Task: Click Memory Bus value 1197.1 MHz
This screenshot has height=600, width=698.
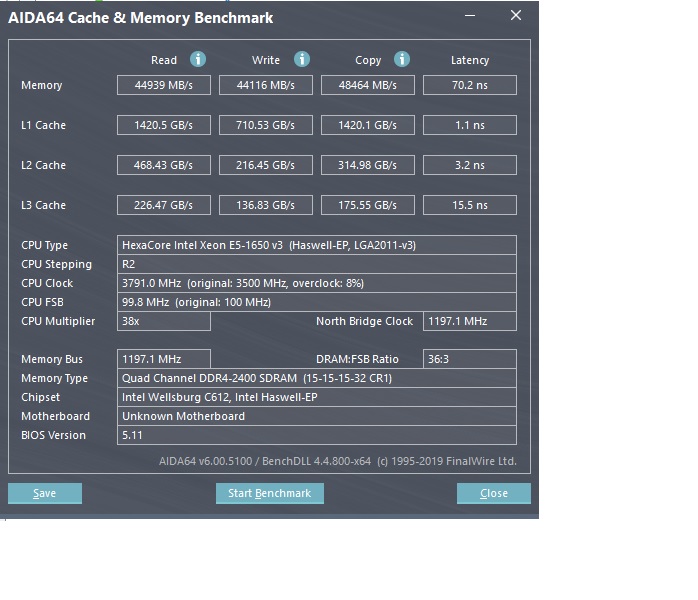Action: tap(164, 359)
